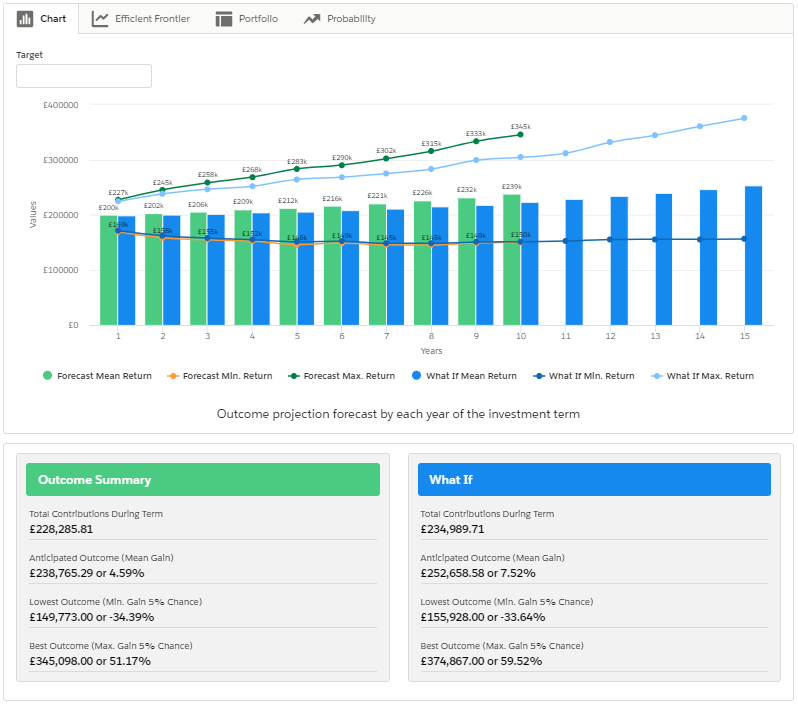Screen dimensions: 798x705
Task: Click the Probability trending arrow icon
Action: pyautogui.click(x=312, y=19)
